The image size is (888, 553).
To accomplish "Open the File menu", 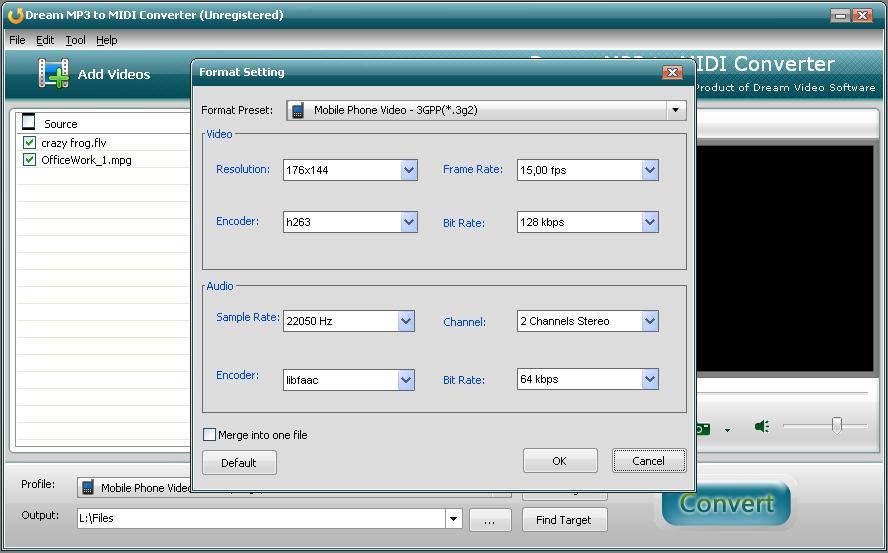I will click(x=17, y=40).
